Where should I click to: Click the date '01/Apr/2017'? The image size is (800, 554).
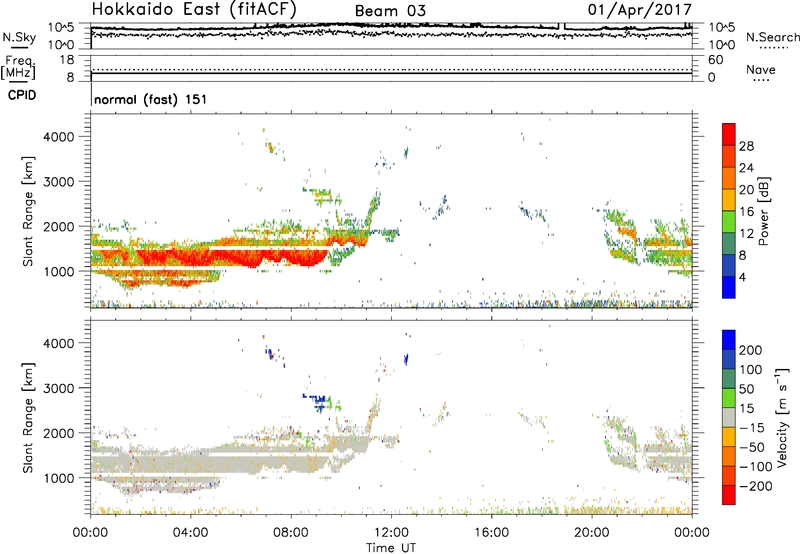pos(640,10)
